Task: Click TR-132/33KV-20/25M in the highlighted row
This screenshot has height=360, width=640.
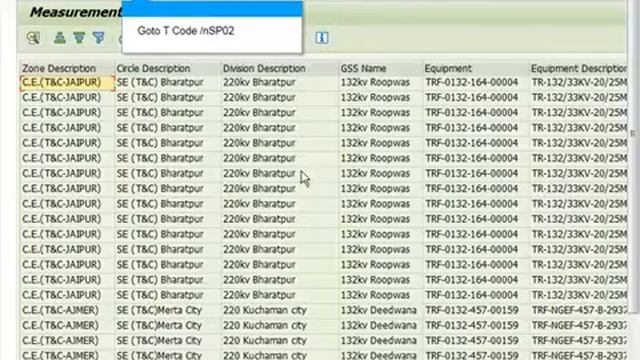Action: (579, 82)
